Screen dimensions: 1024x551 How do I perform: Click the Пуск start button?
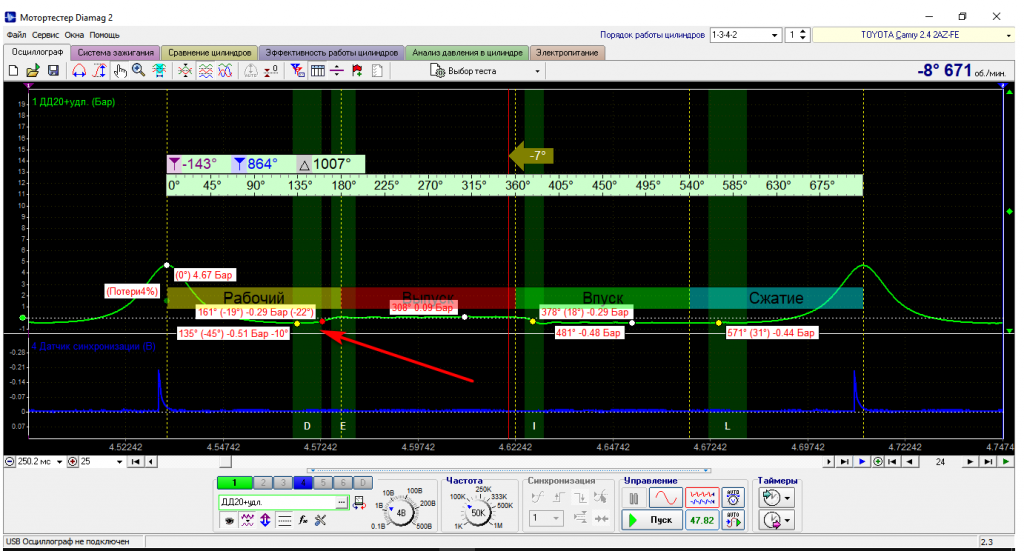click(652, 520)
